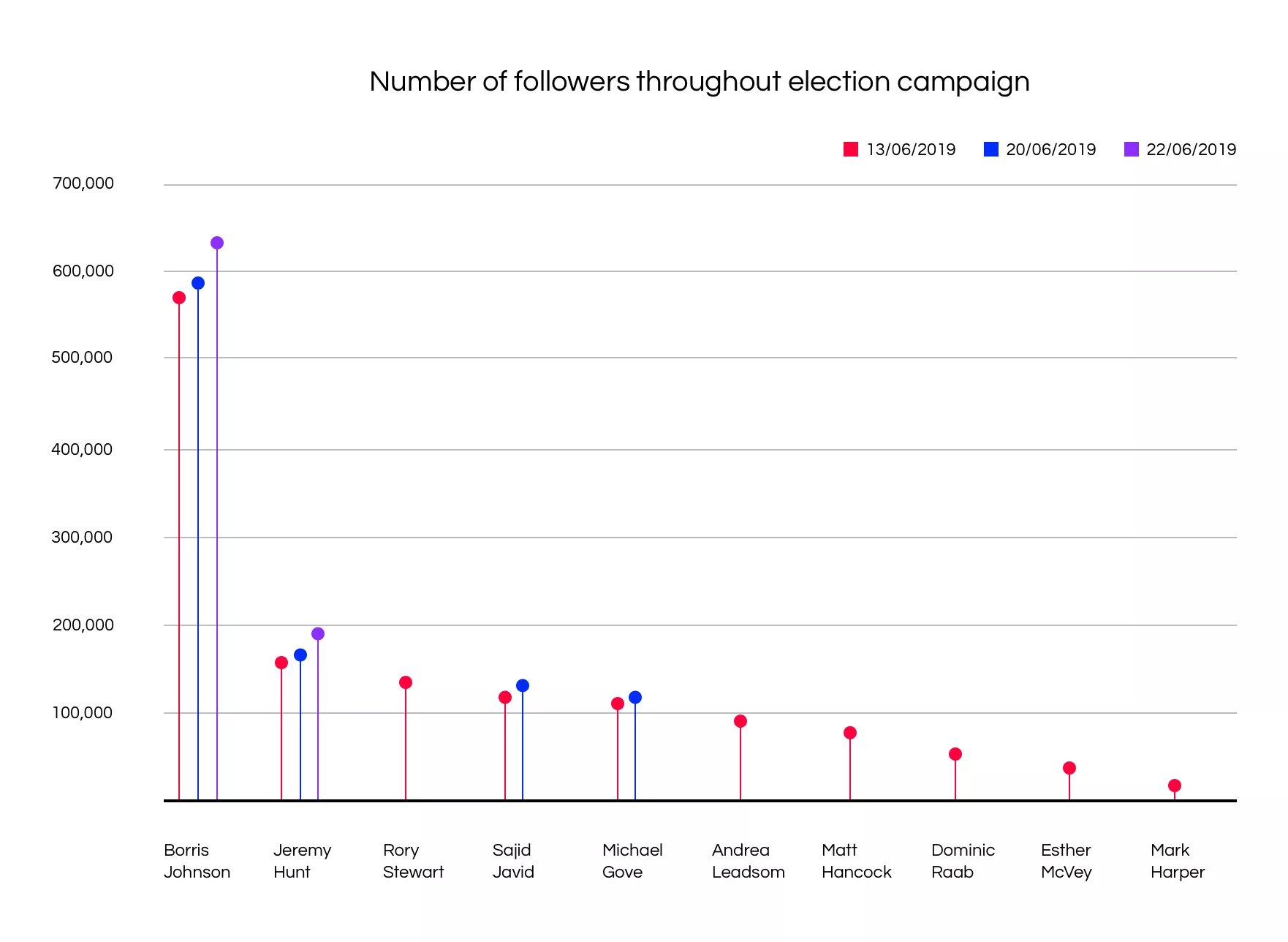Click Rory Stewart's red data point
This screenshot has width=1288, height=942.
coord(406,682)
